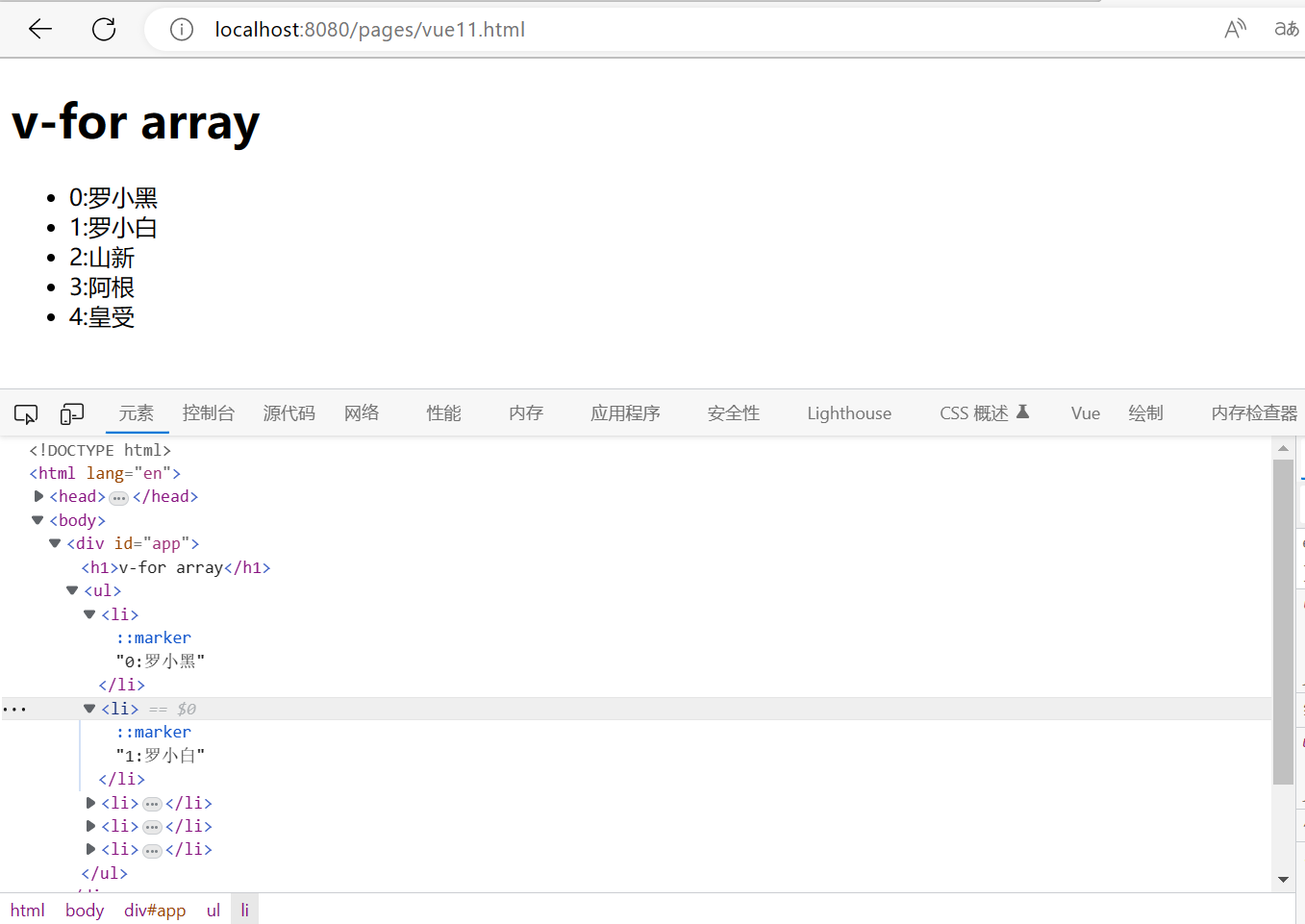Select div#app in the breadcrumb bar
Image resolution: width=1305 pixels, height=924 pixels.
(x=155, y=910)
